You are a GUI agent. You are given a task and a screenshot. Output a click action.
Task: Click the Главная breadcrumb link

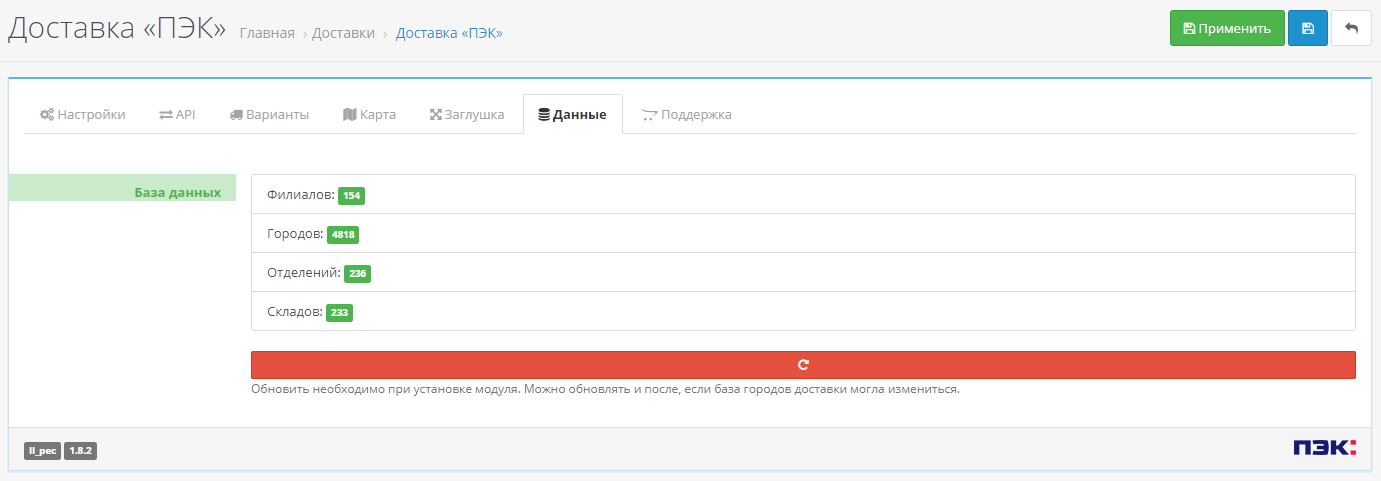[267, 33]
